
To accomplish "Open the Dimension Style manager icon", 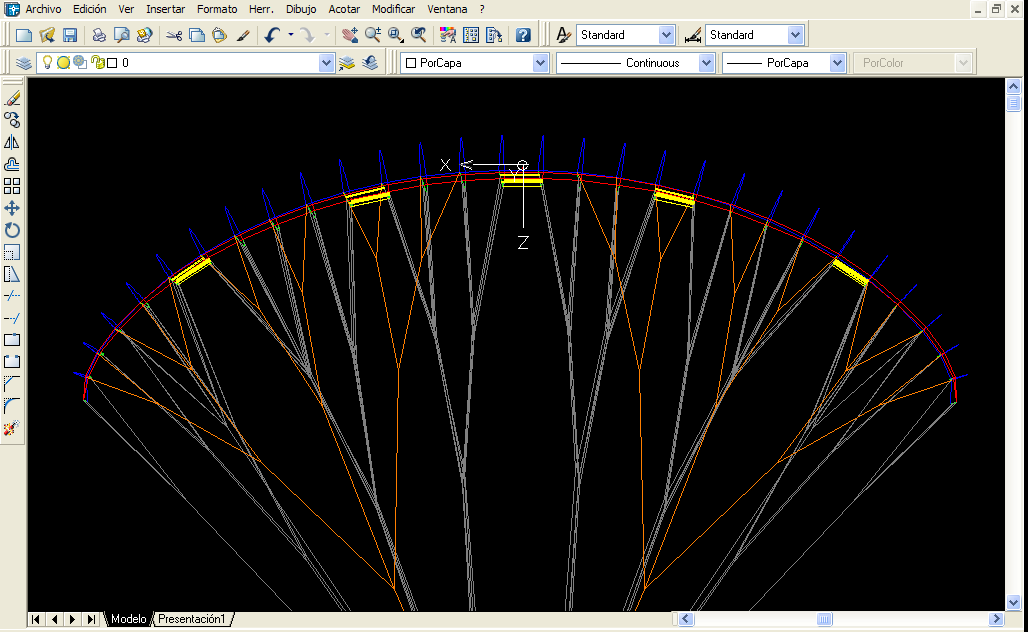I will (x=692, y=35).
